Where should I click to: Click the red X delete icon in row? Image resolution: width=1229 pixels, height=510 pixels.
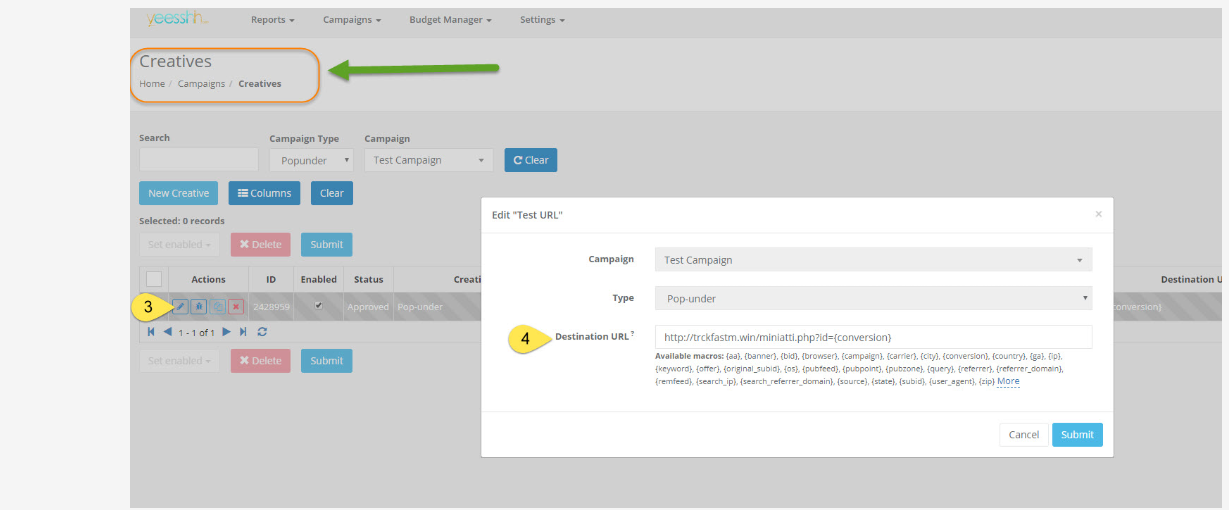[236, 307]
